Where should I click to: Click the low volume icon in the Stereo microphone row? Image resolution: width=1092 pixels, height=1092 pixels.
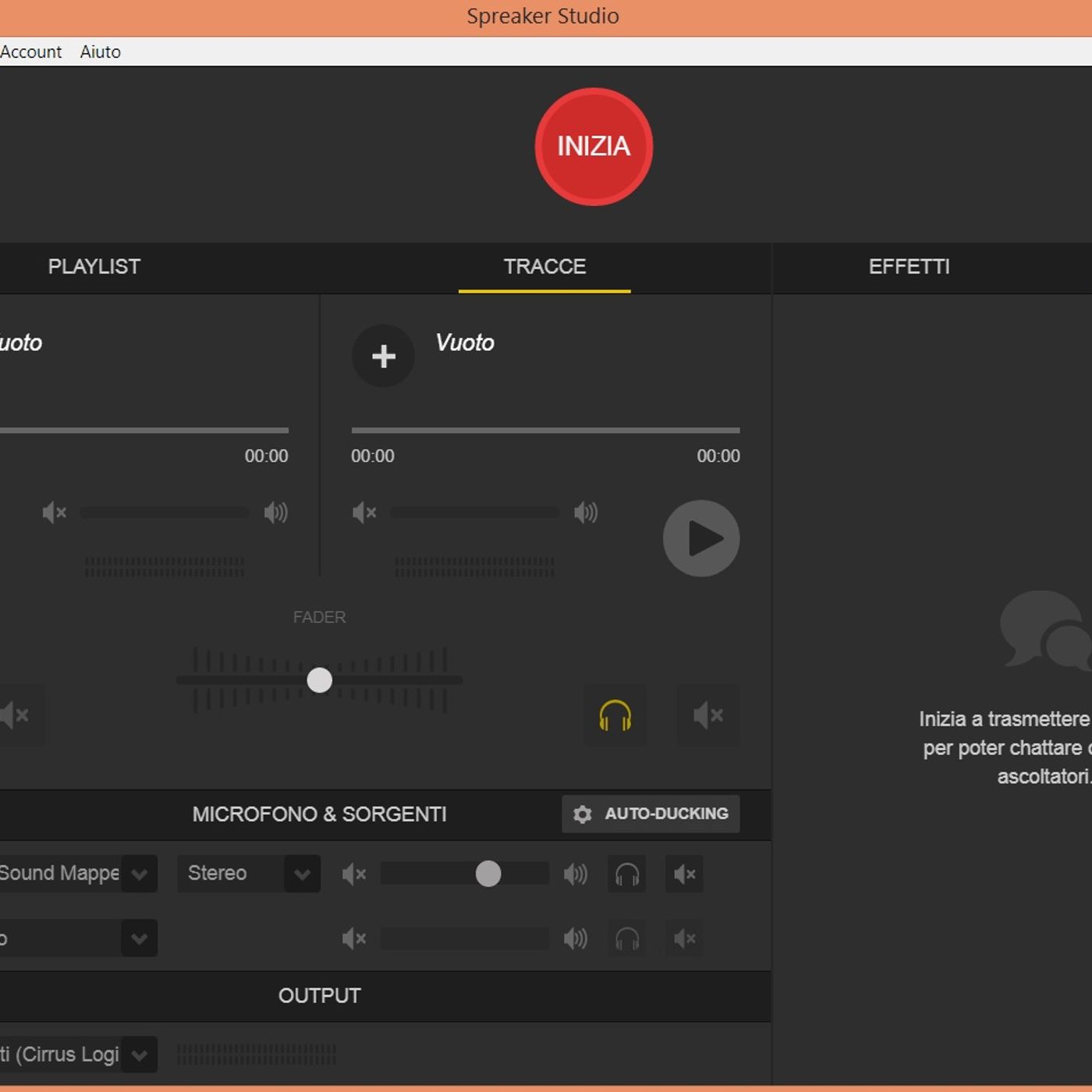354,874
